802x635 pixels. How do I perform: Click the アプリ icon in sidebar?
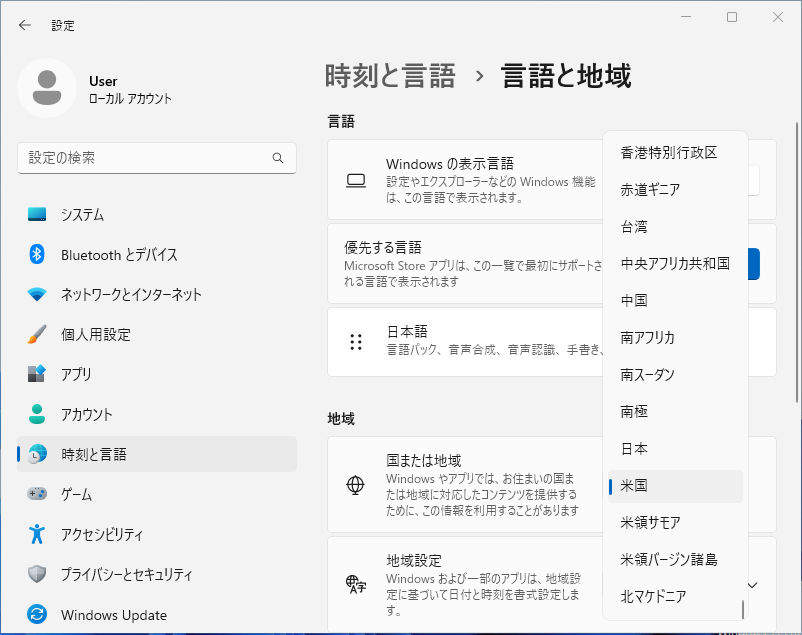37,374
